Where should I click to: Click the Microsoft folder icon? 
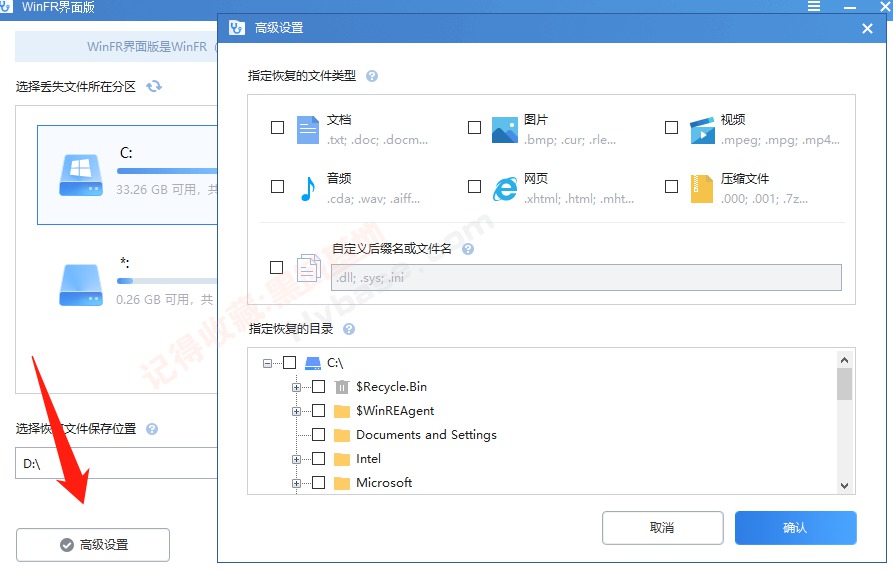click(342, 483)
